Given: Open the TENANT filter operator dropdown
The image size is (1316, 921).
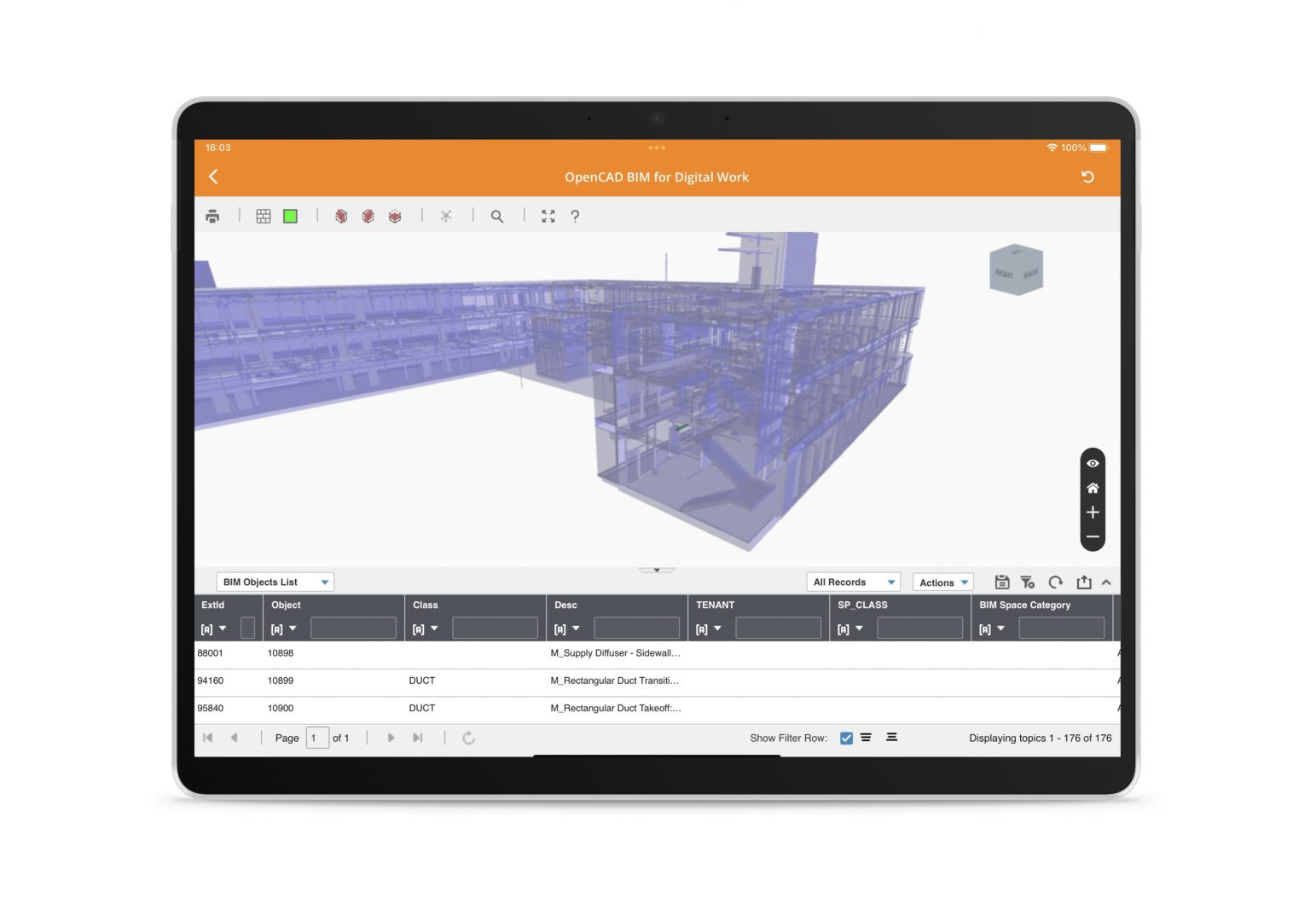Looking at the screenshot, I should [709, 629].
